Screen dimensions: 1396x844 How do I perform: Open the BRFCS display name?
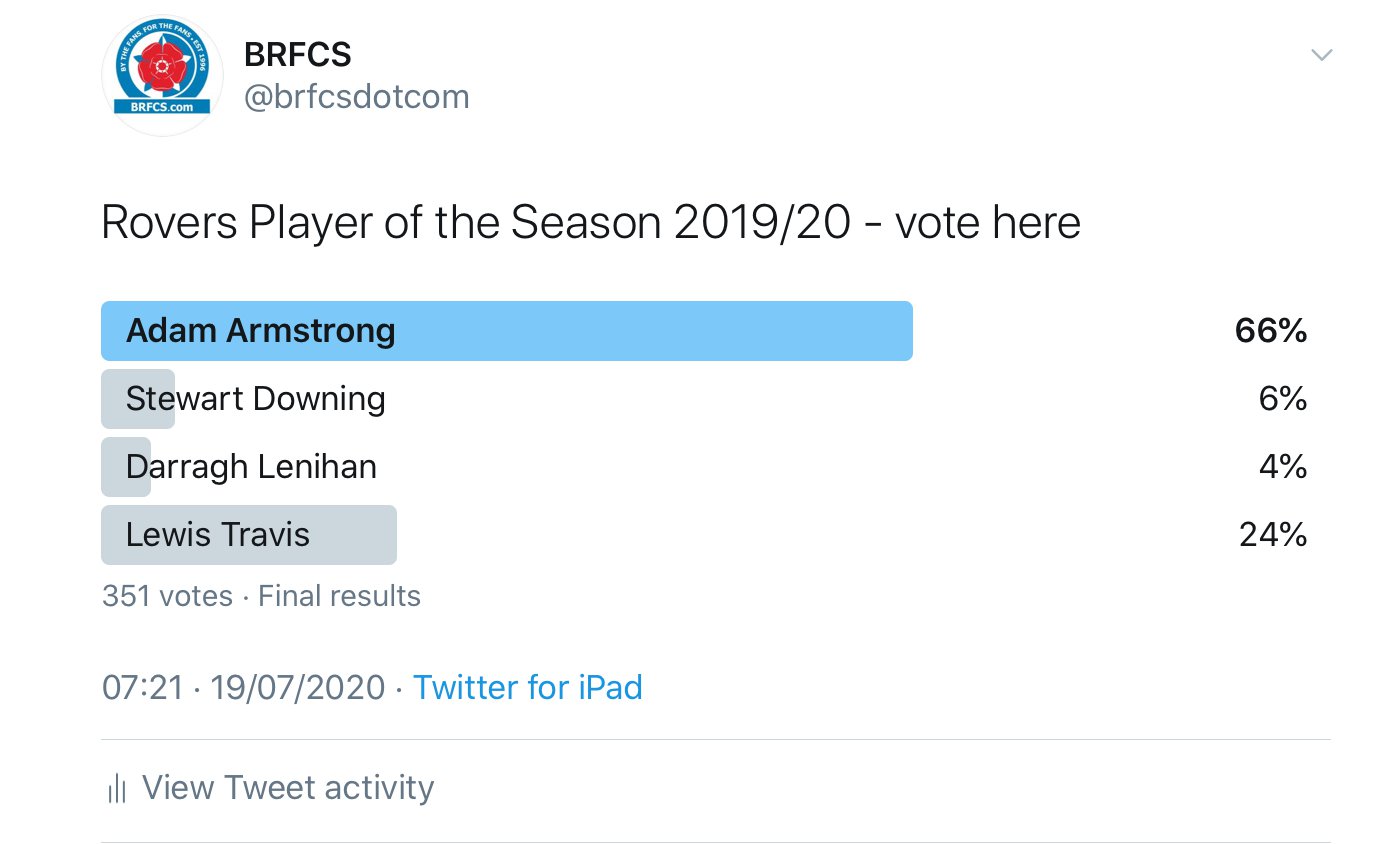297,55
